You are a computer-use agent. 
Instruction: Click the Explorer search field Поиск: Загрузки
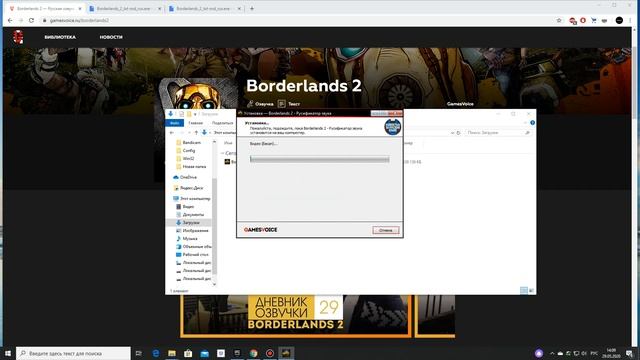tap(499, 133)
